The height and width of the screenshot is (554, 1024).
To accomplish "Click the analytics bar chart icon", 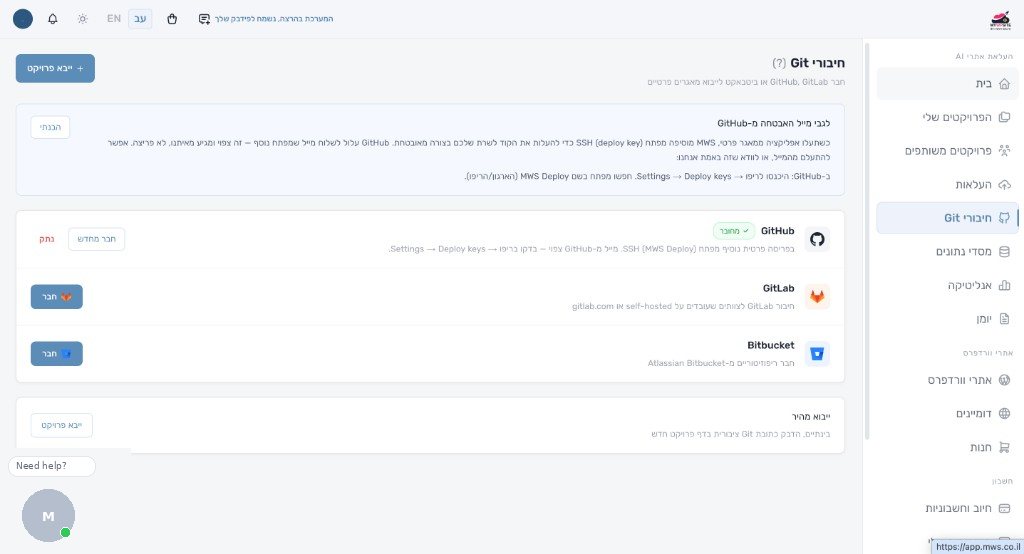I will [1004, 285].
